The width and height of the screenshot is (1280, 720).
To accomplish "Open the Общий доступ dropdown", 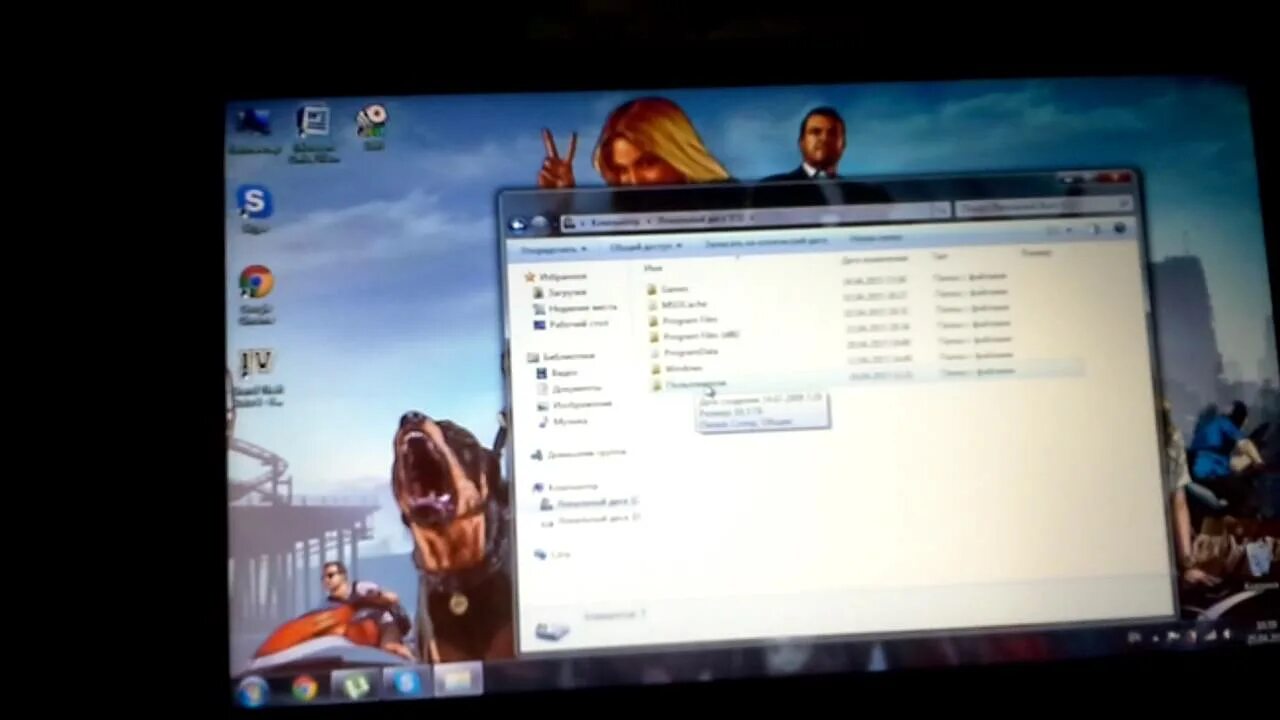I will click(645, 246).
